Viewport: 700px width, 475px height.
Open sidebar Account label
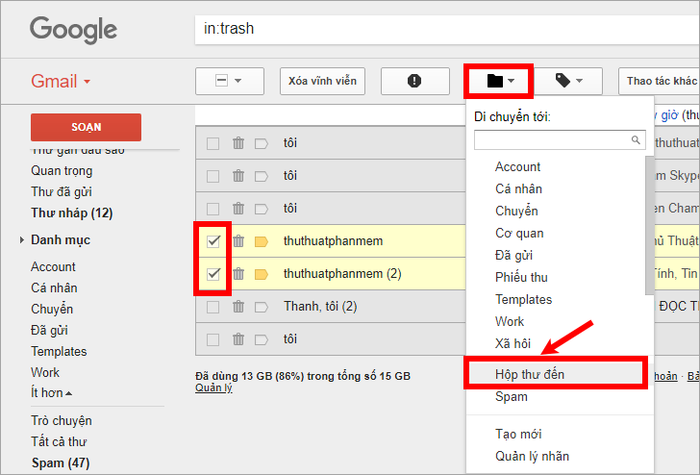click(x=53, y=267)
